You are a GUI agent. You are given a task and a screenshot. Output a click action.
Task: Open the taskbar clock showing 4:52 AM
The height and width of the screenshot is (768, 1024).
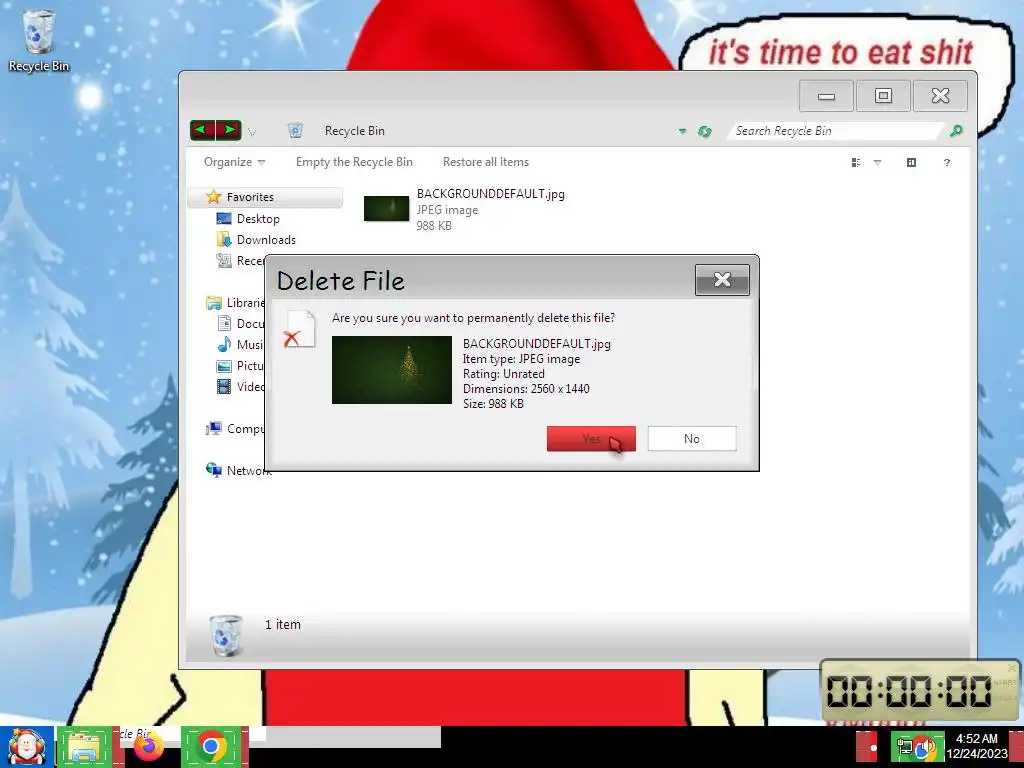point(977,746)
